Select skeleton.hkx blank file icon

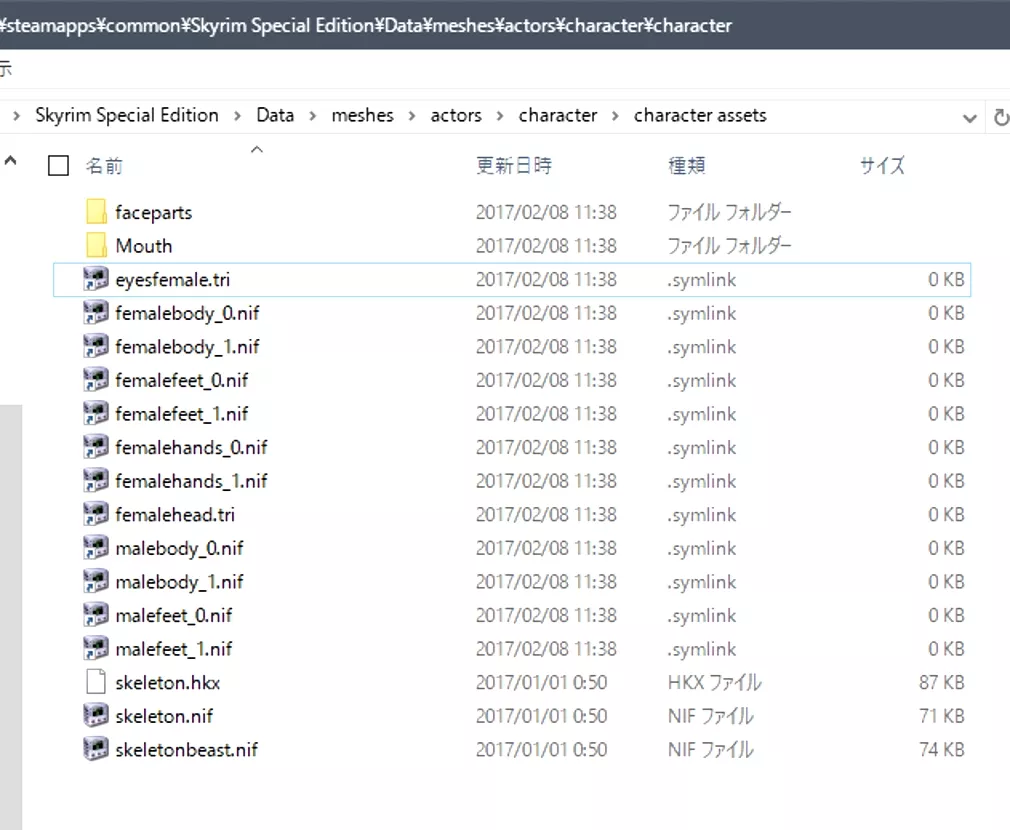pyautogui.click(x=96, y=681)
